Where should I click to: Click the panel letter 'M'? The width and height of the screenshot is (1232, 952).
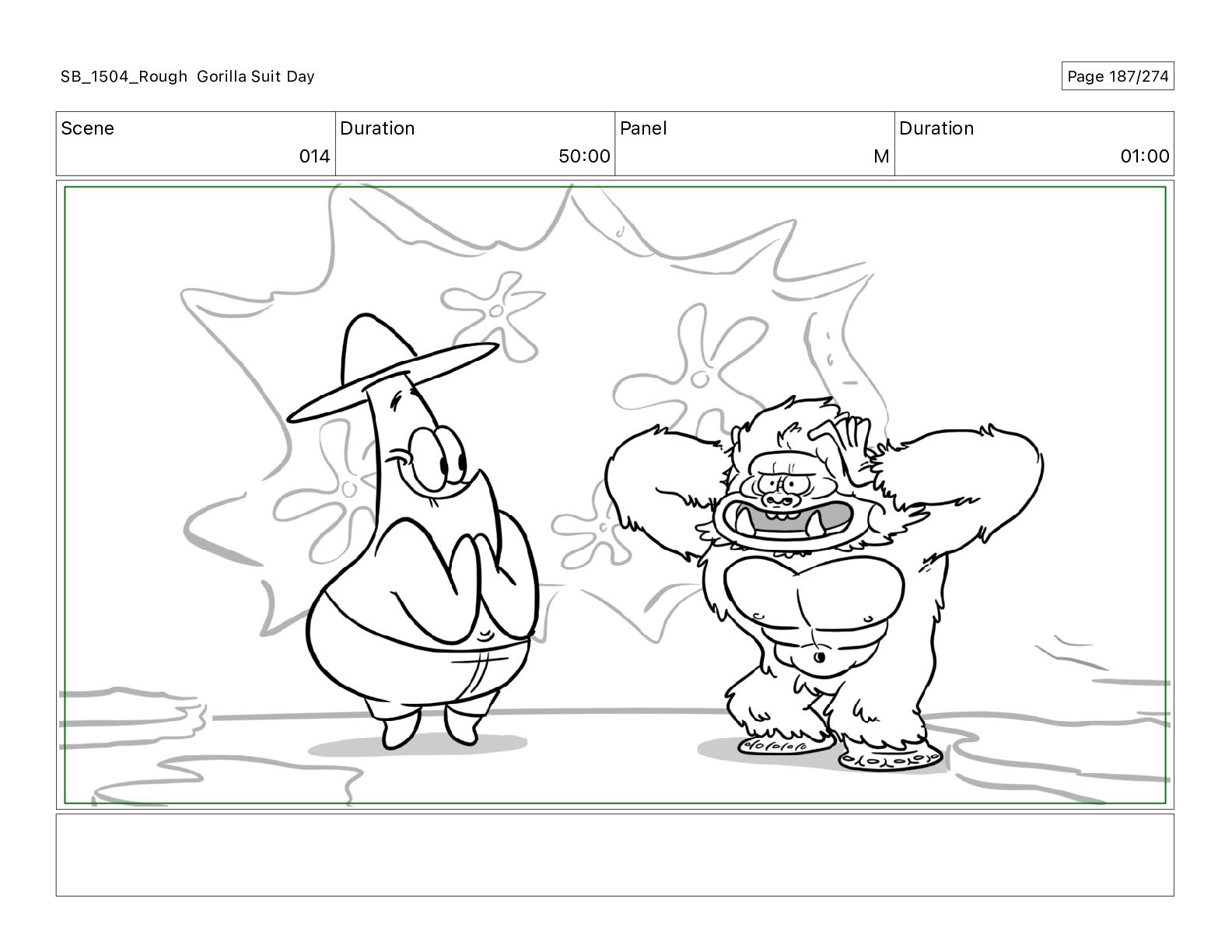[x=881, y=156]
